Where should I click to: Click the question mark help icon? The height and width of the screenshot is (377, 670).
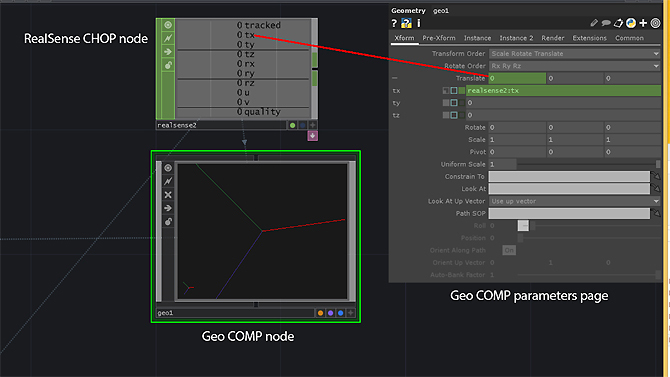click(x=394, y=23)
